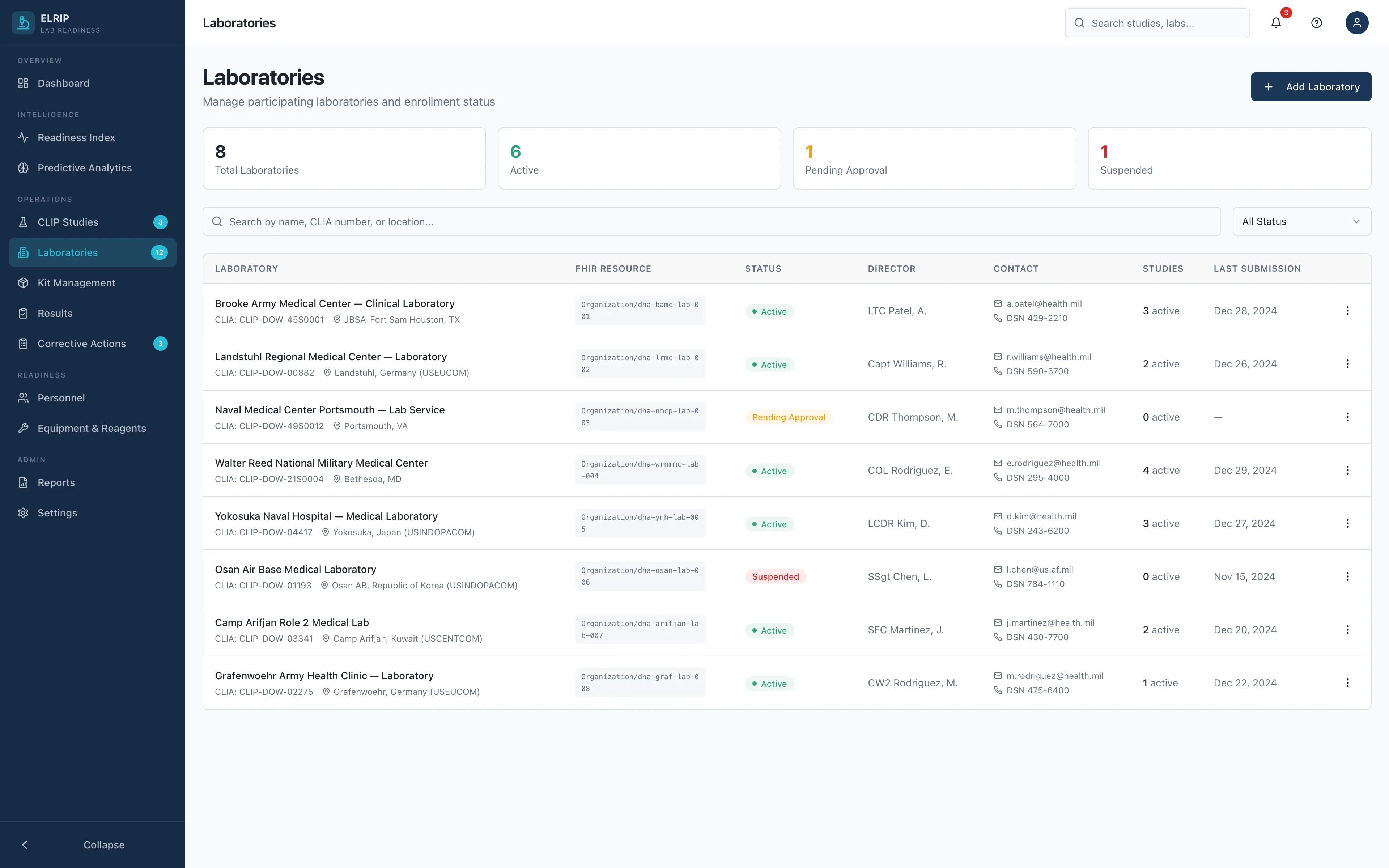Click the user profile avatar

pos(1356,23)
